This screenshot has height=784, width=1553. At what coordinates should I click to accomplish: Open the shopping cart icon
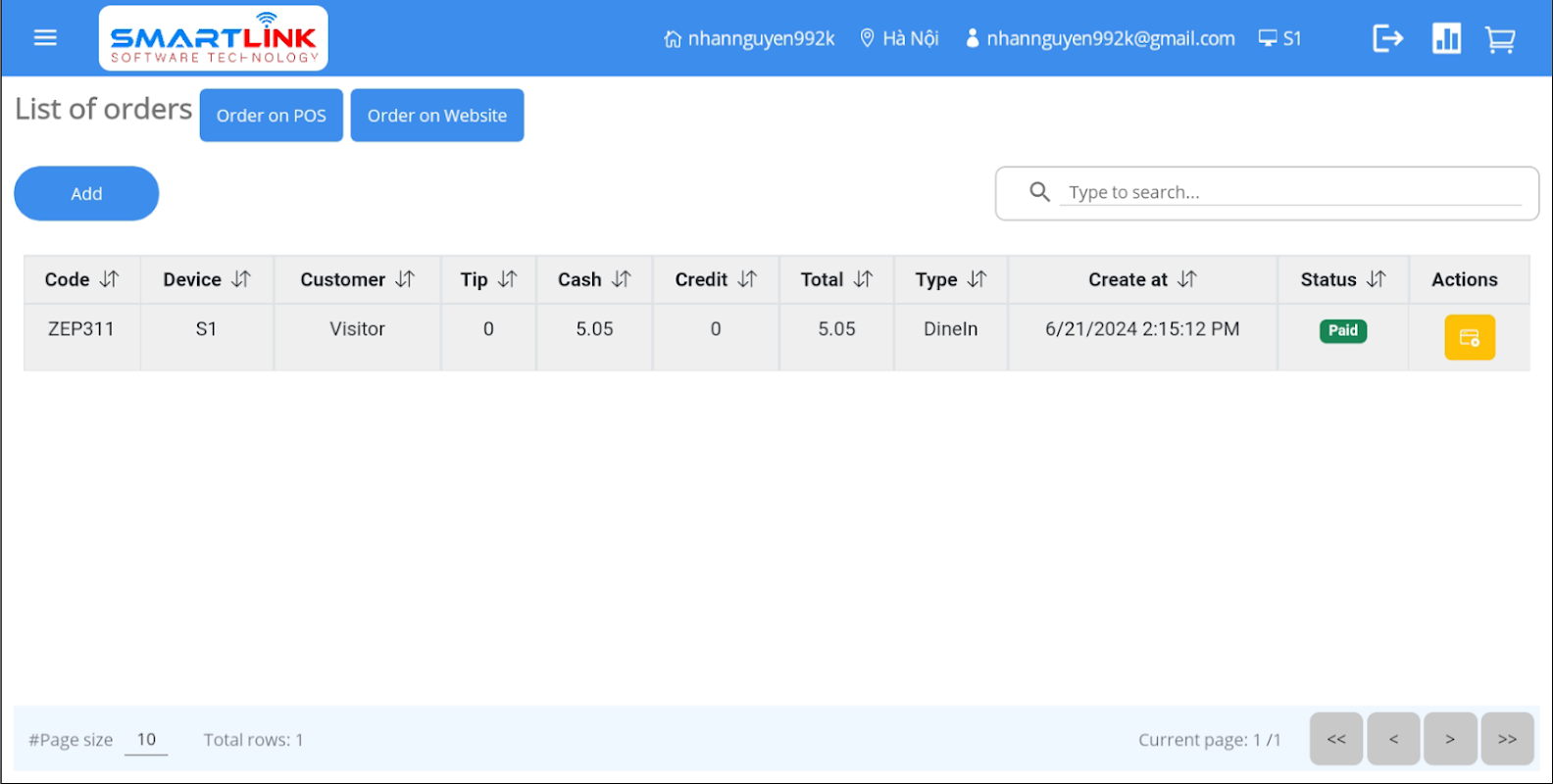coord(1500,39)
